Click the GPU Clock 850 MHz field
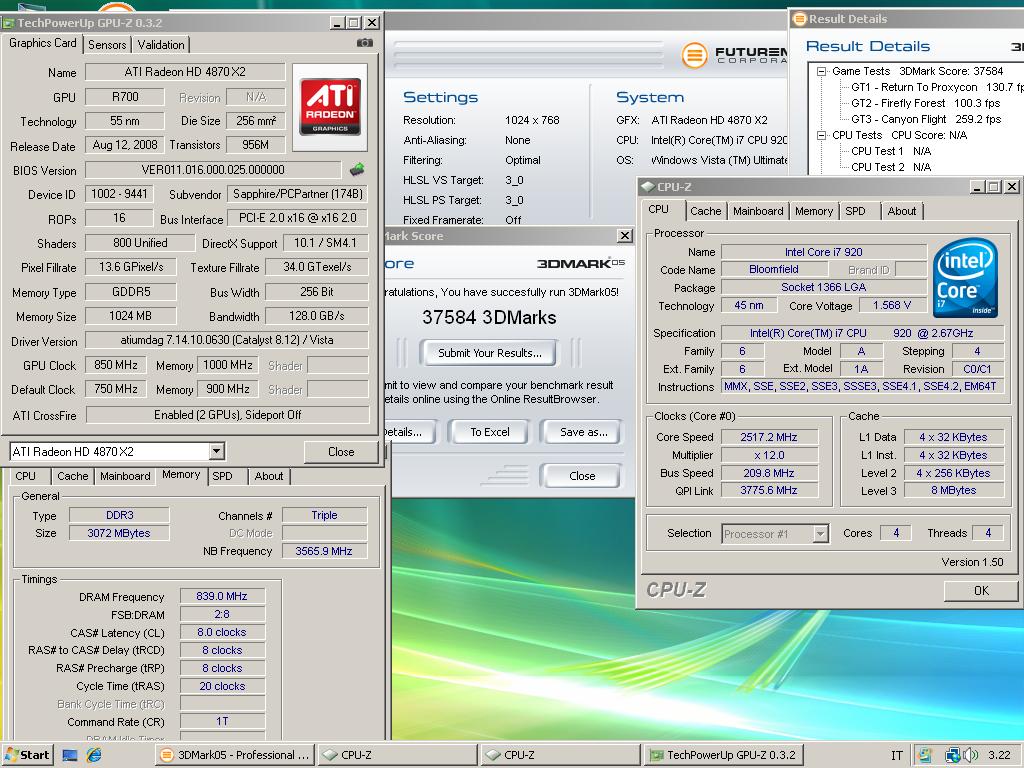This screenshot has width=1024, height=768. (116, 365)
